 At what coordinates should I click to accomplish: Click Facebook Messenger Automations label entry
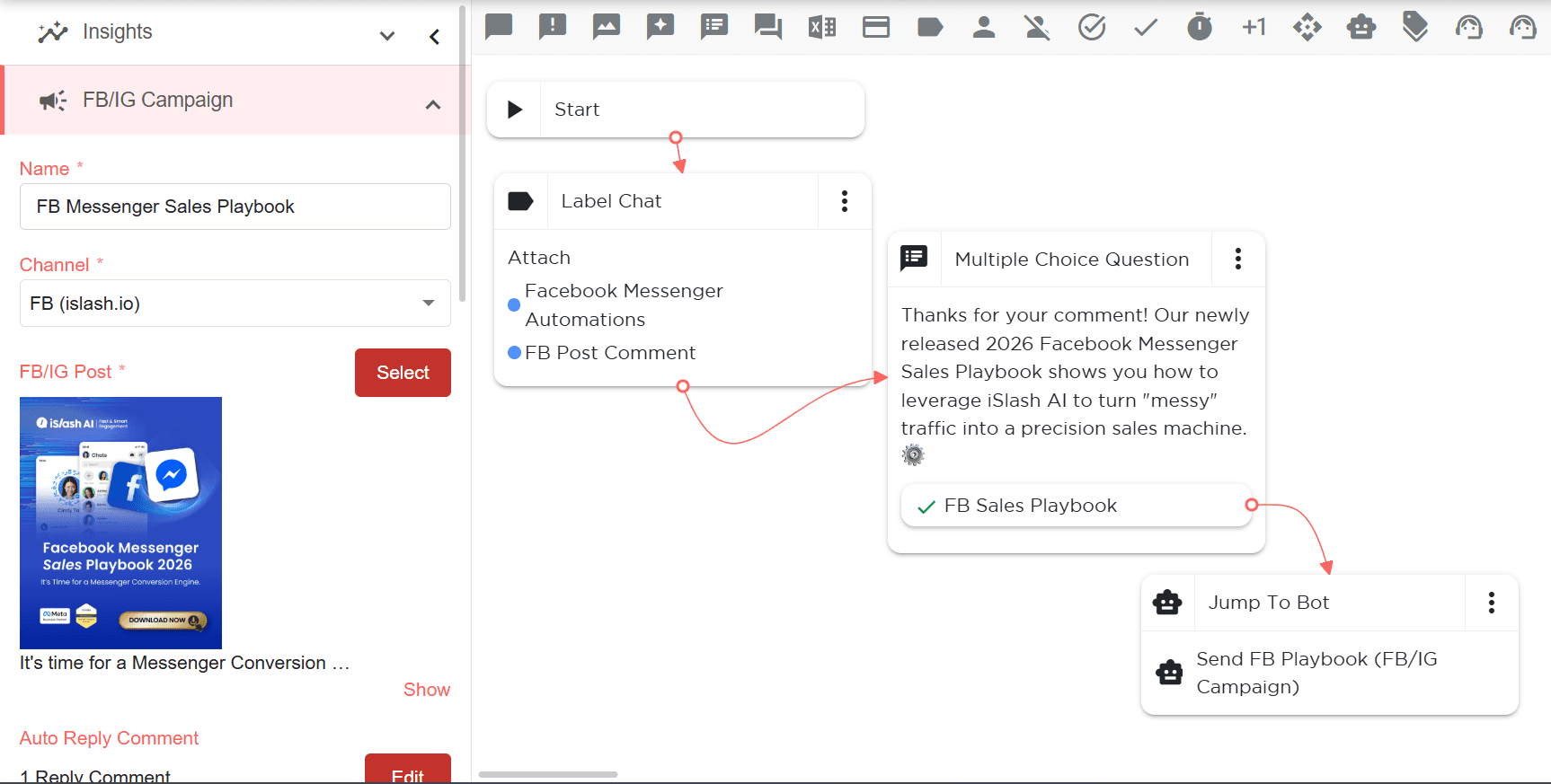click(624, 305)
